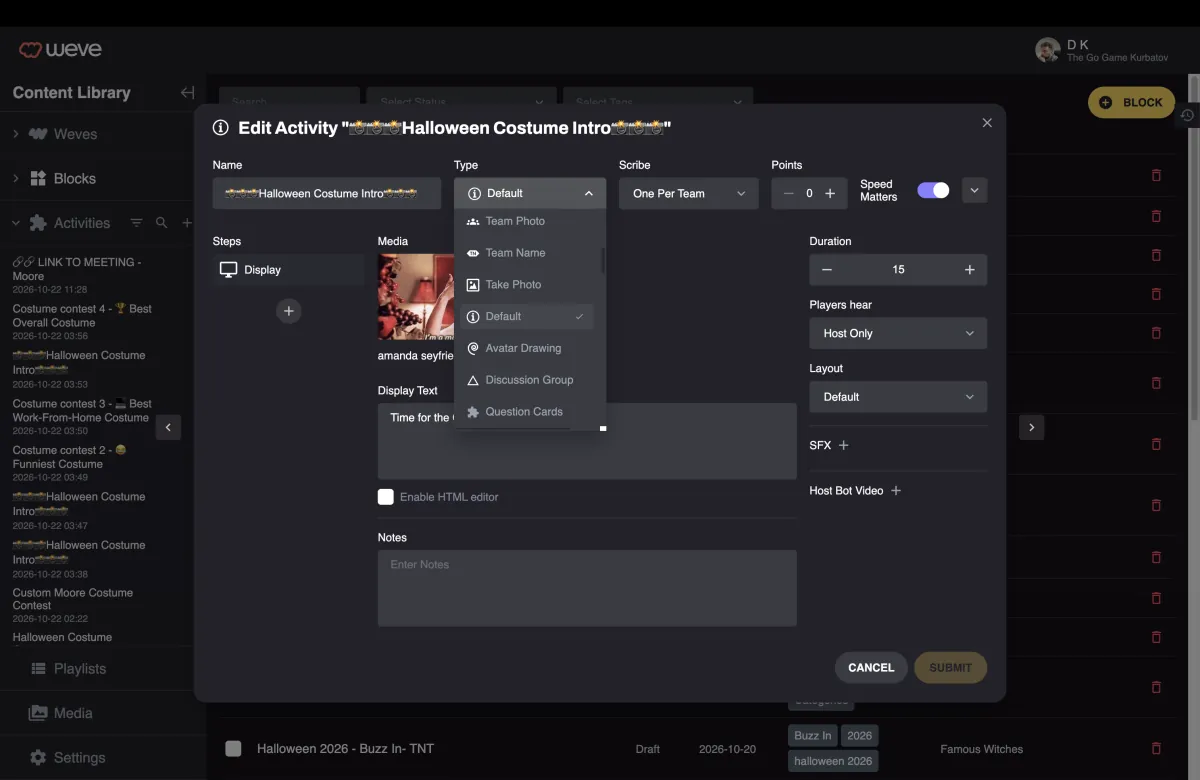
Task: Click the CANCEL button
Action: pyautogui.click(x=871, y=668)
